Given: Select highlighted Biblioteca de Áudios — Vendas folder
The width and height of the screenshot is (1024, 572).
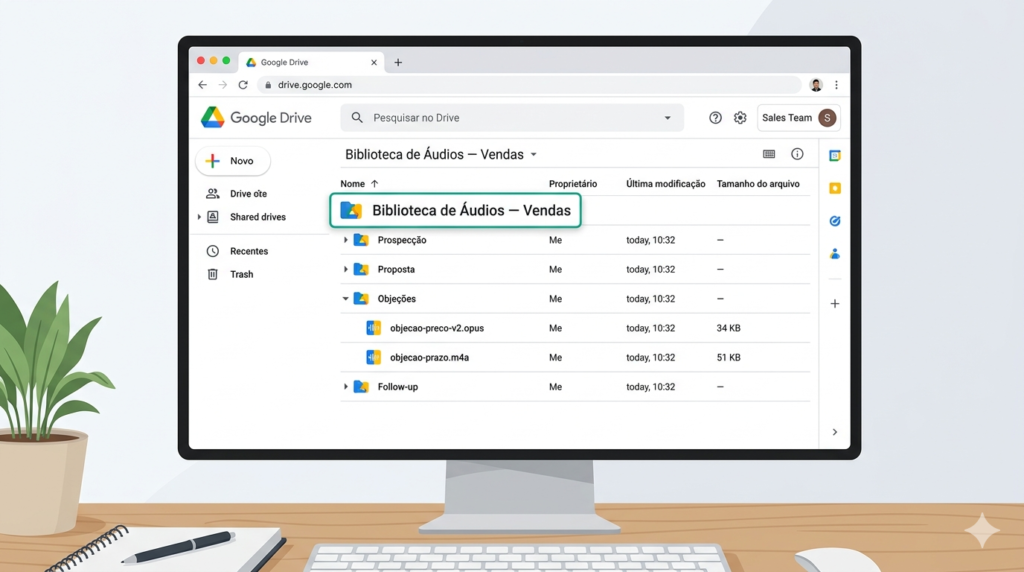Looking at the screenshot, I should pos(455,210).
